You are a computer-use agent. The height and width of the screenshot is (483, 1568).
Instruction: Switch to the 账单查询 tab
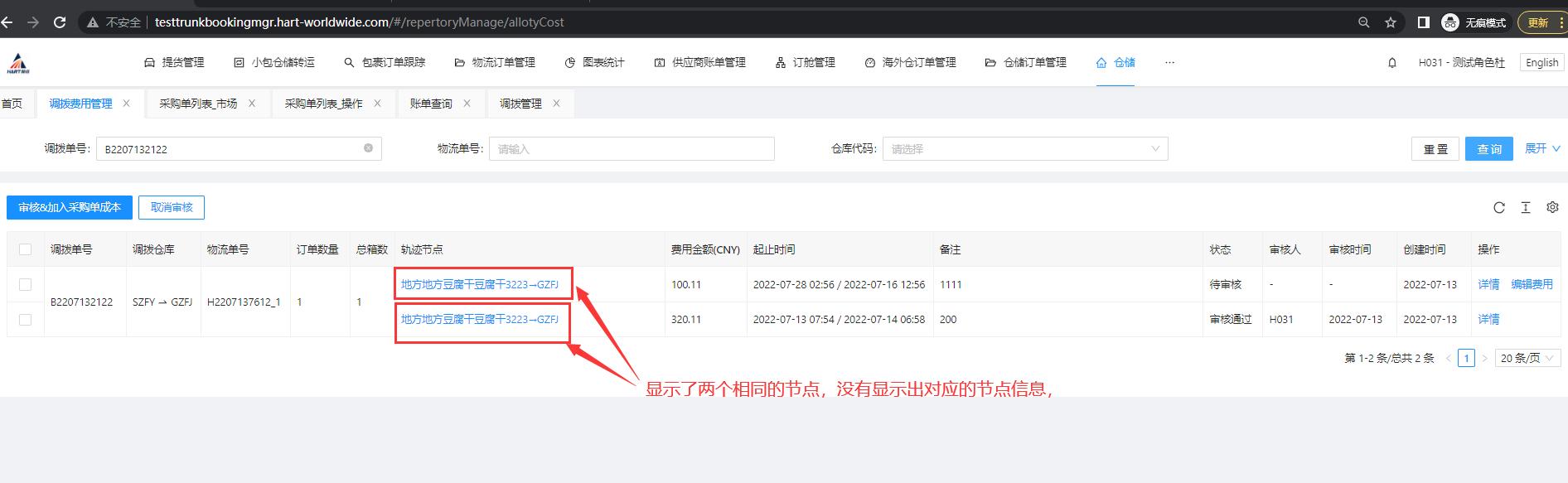pyautogui.click(x=431, y=104)
